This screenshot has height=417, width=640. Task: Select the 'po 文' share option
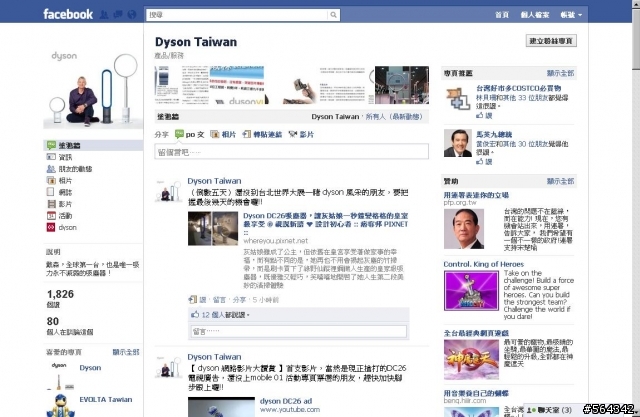[190, 134]
